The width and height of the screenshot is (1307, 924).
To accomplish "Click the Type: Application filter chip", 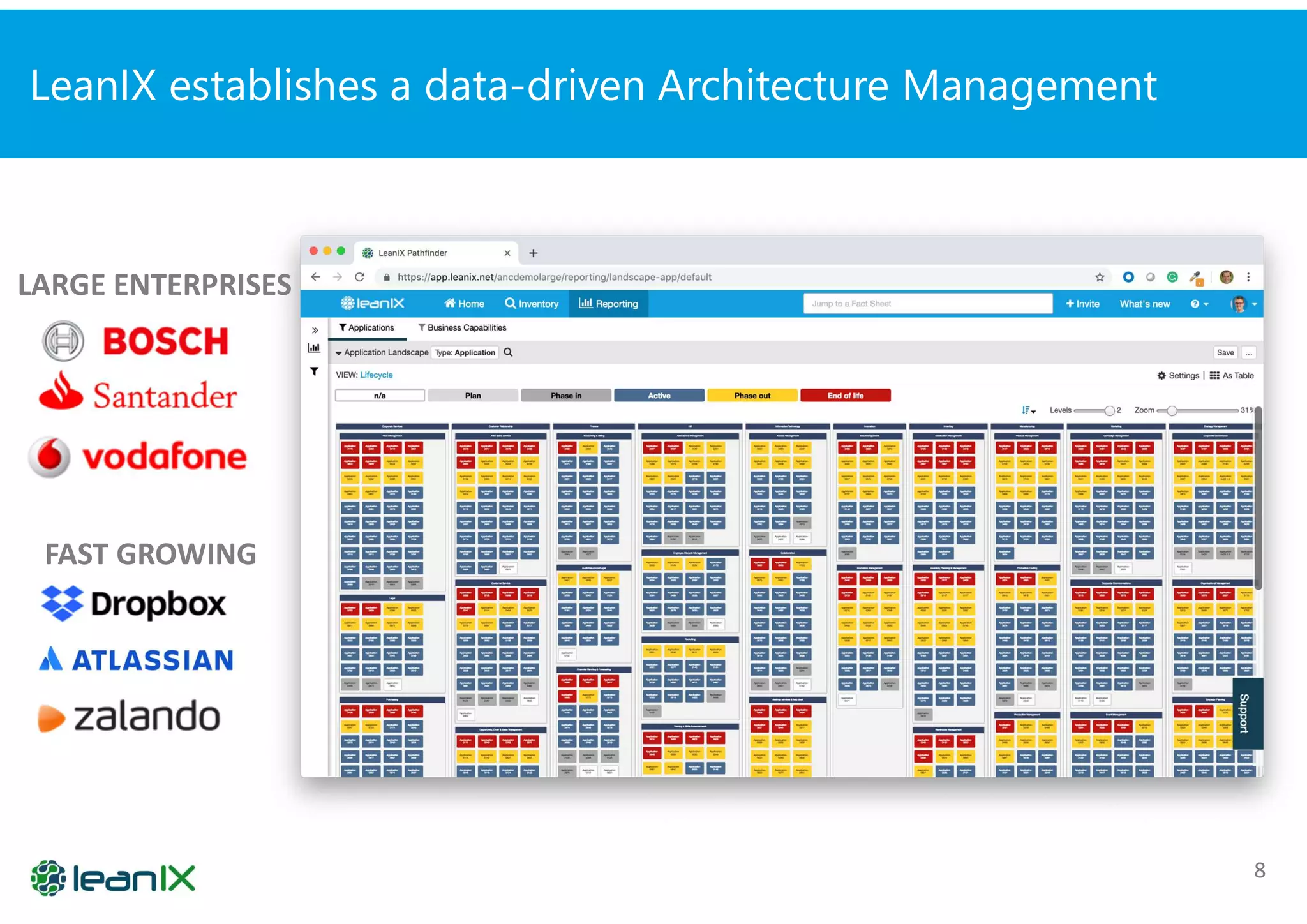I will [465, 352].
